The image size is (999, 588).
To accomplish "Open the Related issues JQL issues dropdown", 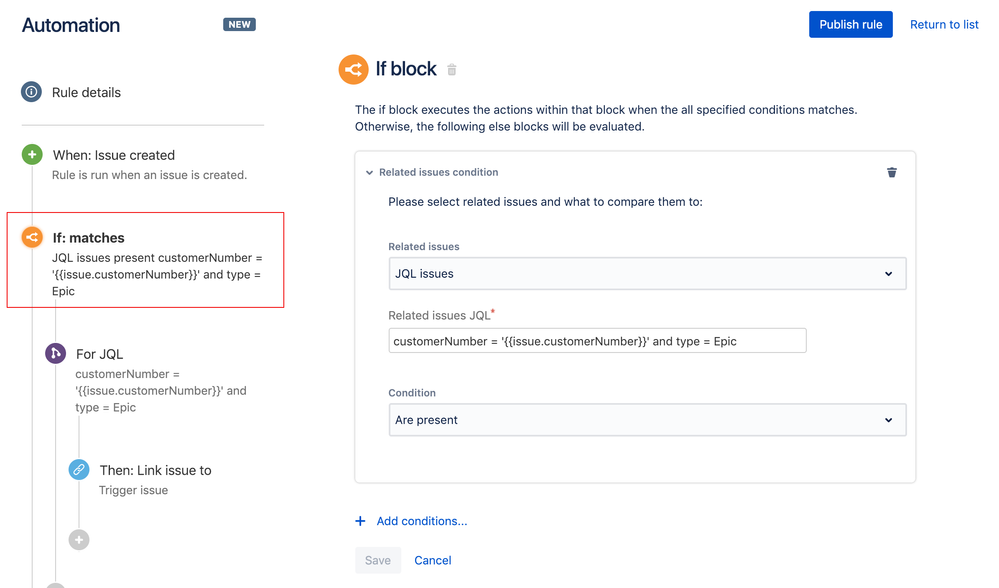I will coord(647,274).
